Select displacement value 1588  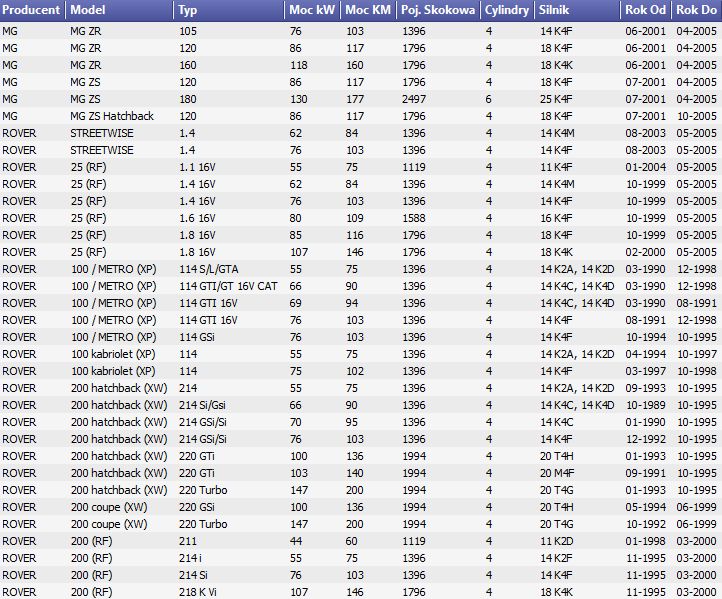[414, 218]
